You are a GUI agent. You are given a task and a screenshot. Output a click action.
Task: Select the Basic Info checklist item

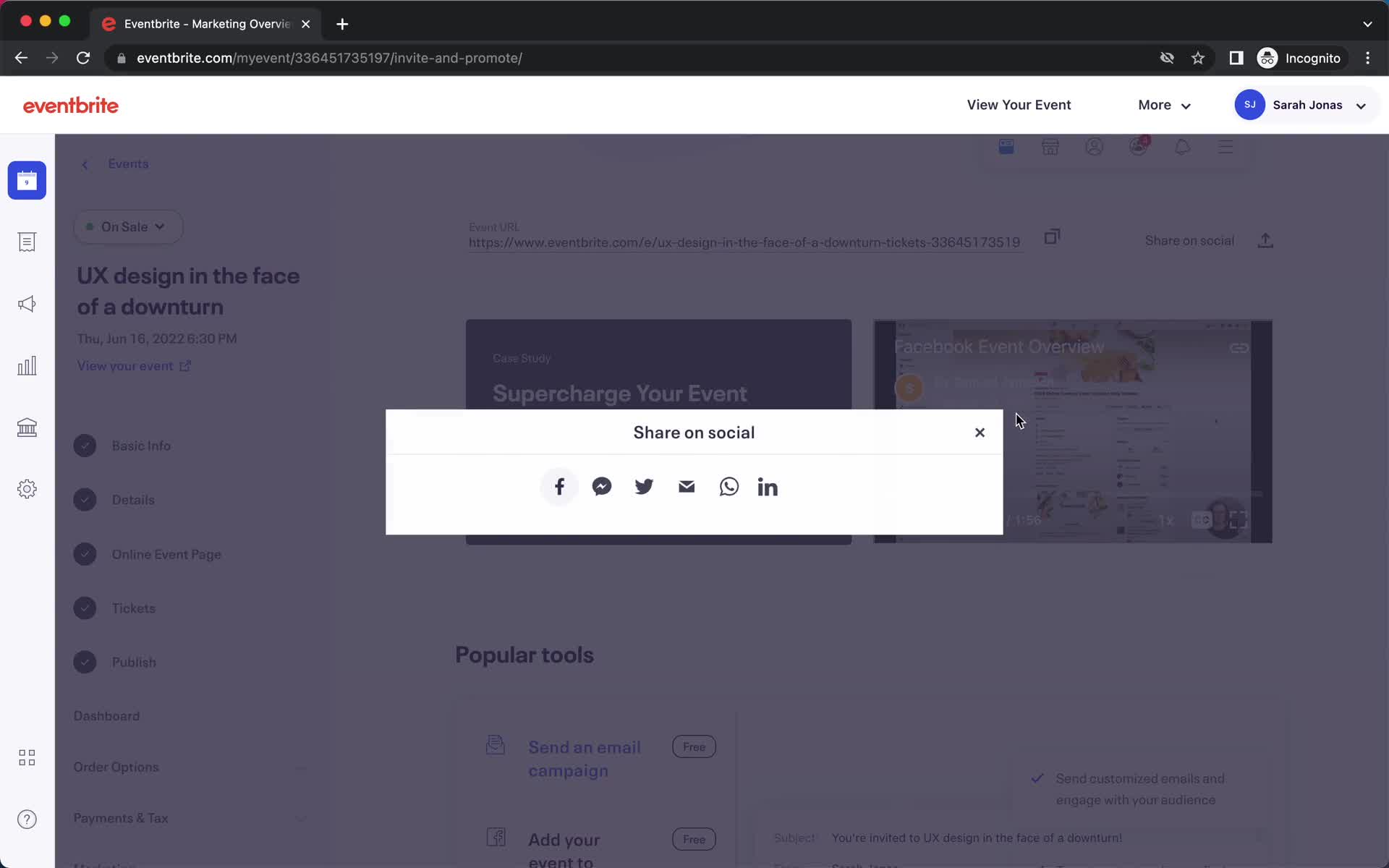point(141,445)
